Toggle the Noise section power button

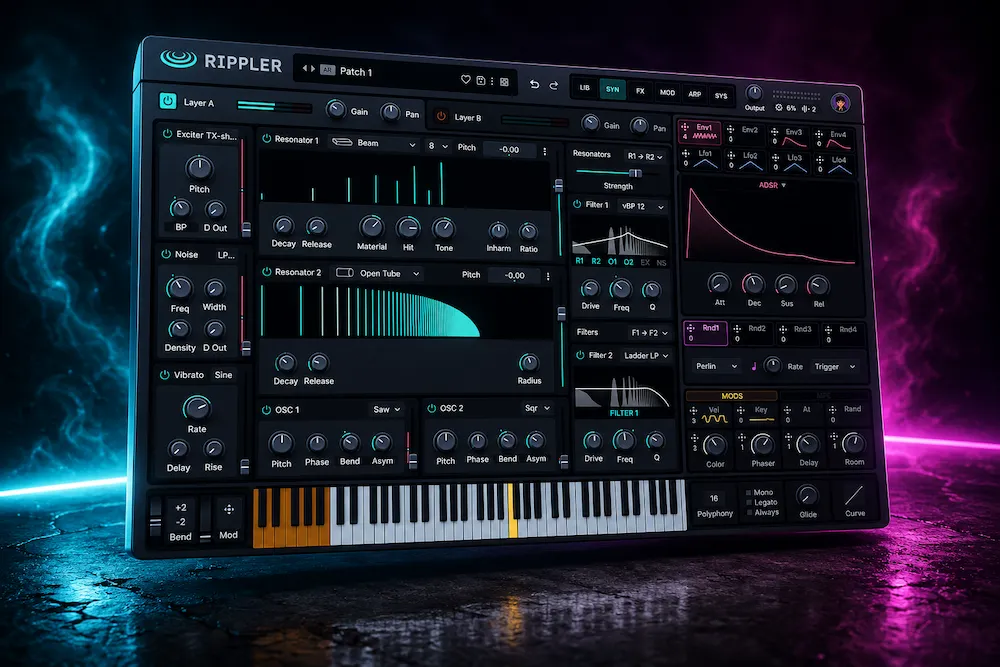coord(166,254)
